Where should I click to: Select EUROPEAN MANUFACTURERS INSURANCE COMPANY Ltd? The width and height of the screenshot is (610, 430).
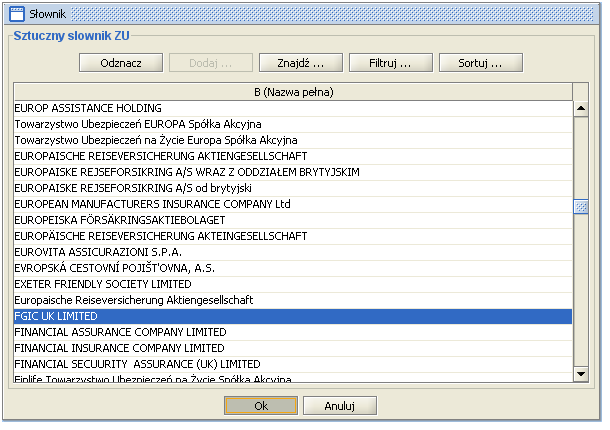[293, 204]
